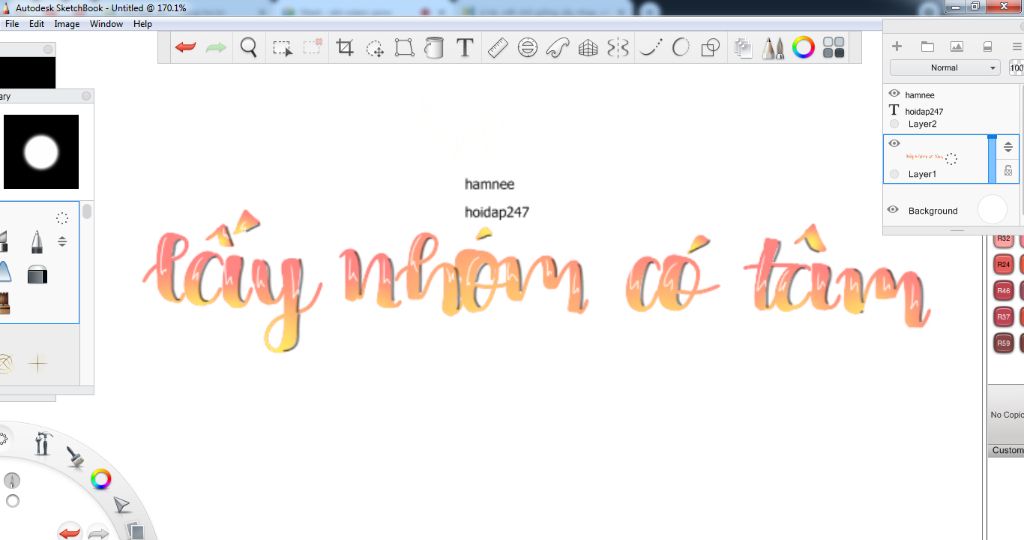Click the red Undo arrow in top toolbar
The width and height of the screenshot is (1024, 540).
[185, 48]
